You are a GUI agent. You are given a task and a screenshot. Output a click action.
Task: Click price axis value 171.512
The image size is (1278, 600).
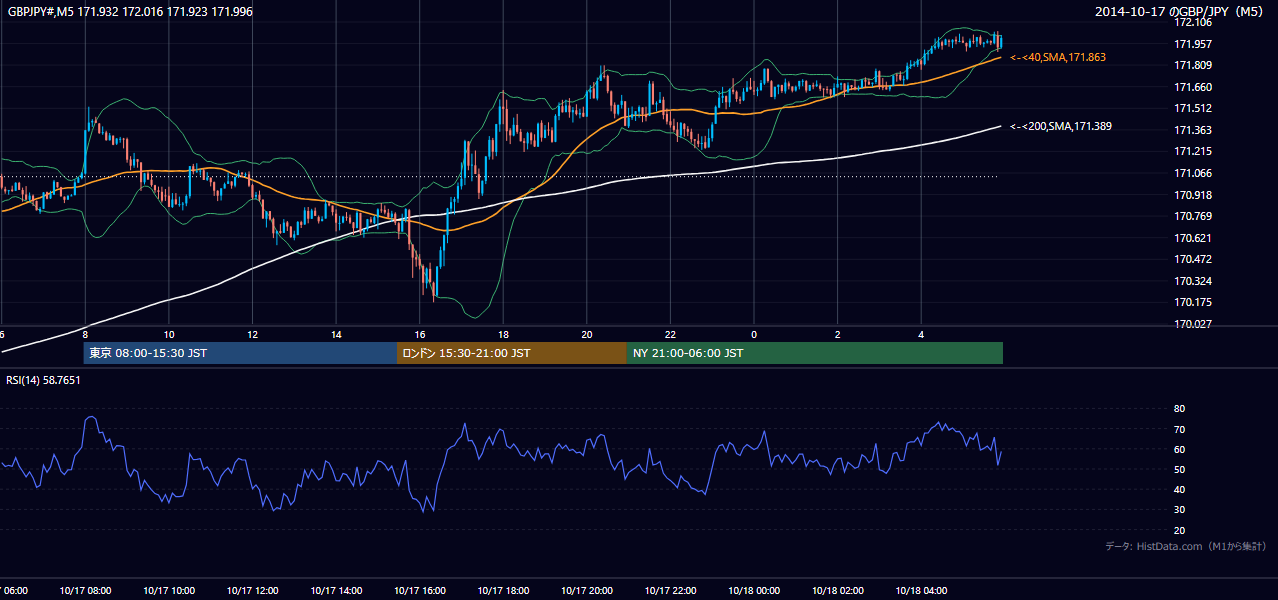point(1193,108)
